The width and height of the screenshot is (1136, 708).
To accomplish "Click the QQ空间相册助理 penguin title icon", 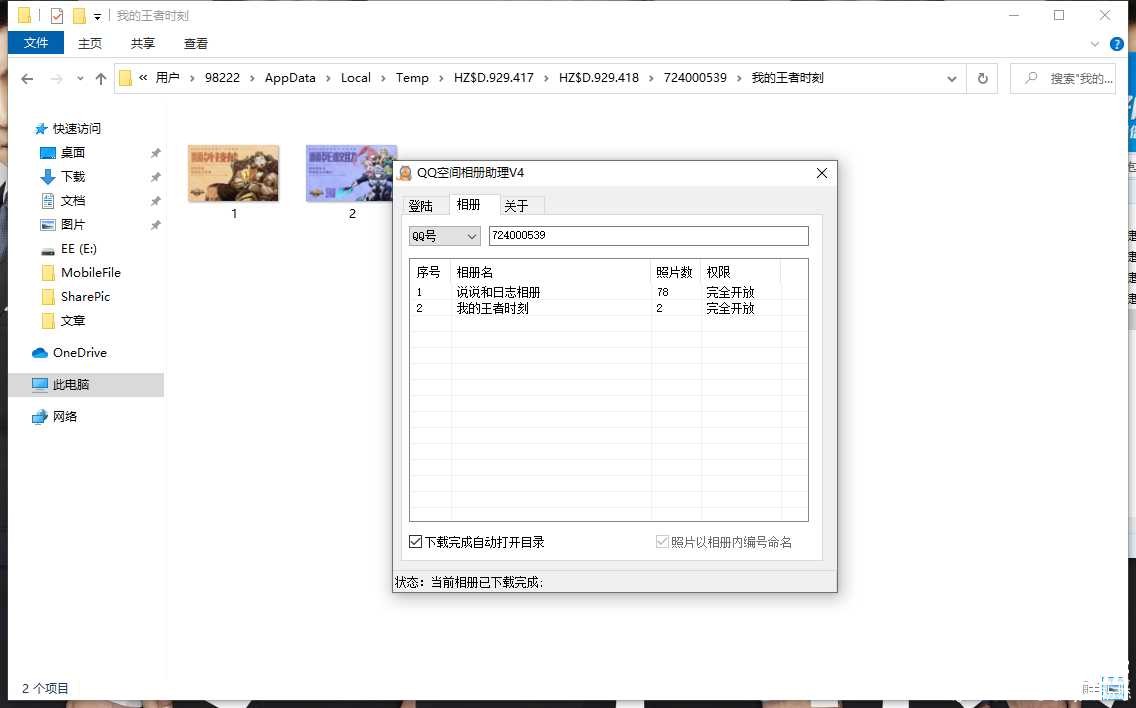I will (405, 173).
